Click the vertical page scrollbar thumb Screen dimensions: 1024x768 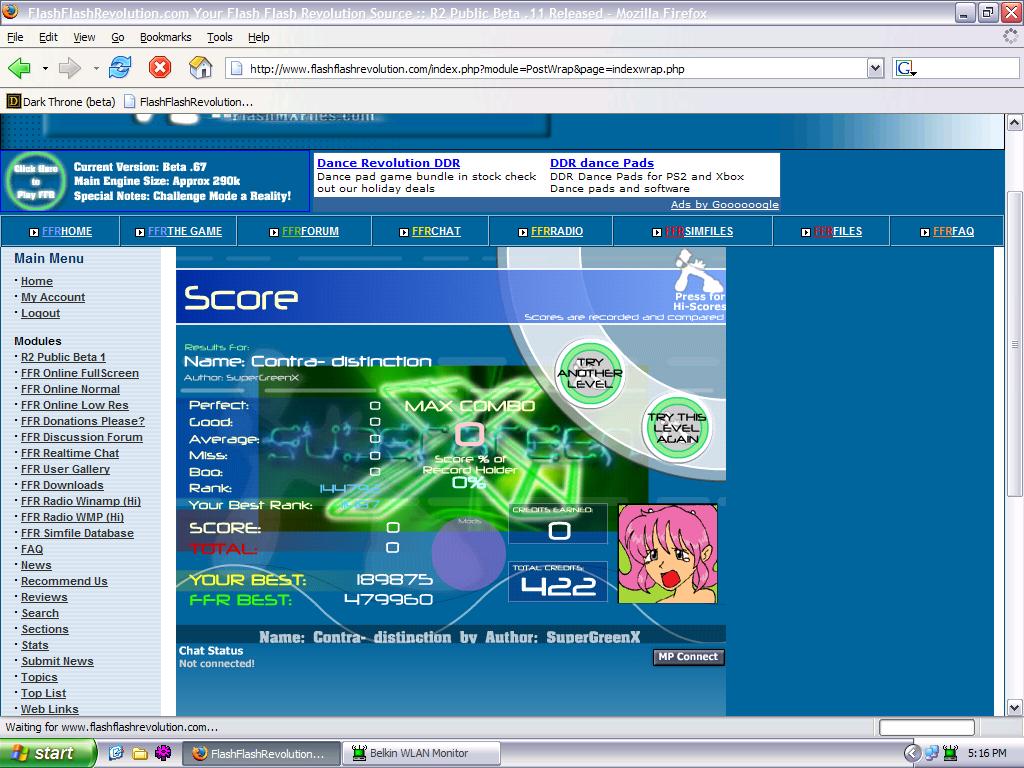coord(1014,344)
